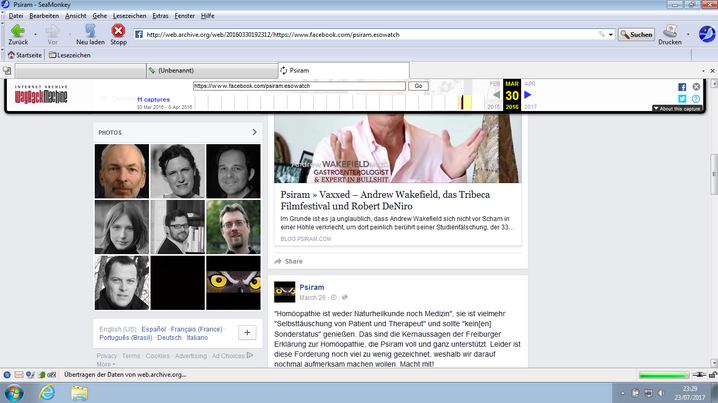Open the Bearbeiten menu

(x=44, y=16)
